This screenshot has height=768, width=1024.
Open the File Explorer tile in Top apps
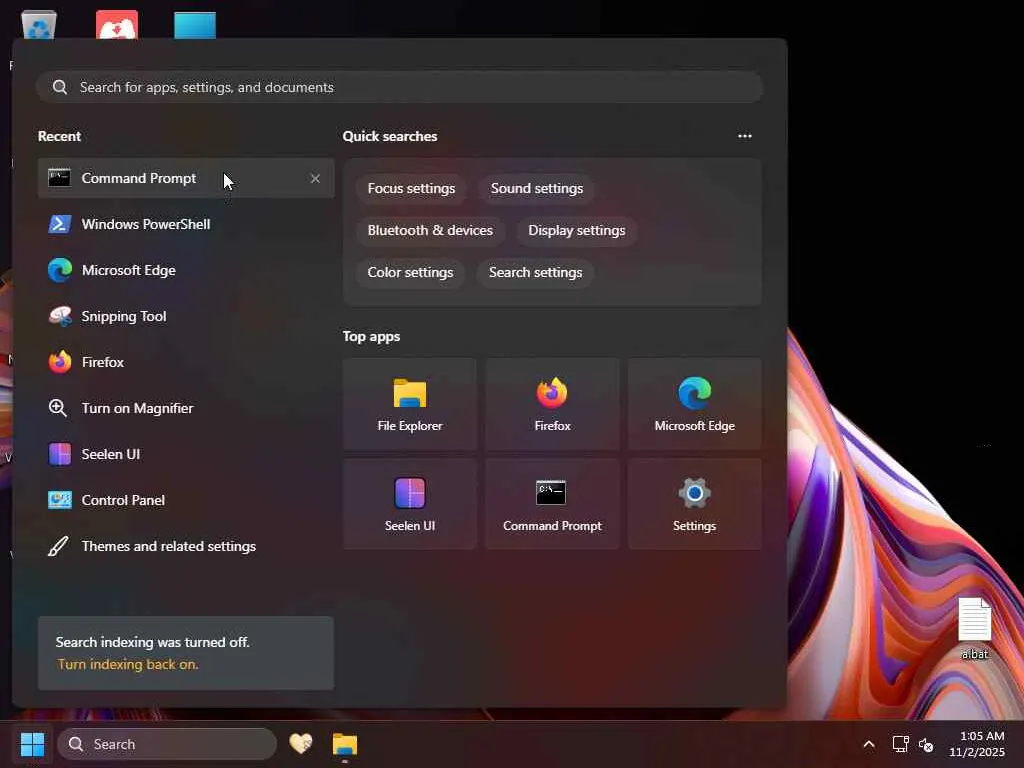coord(409,404)
